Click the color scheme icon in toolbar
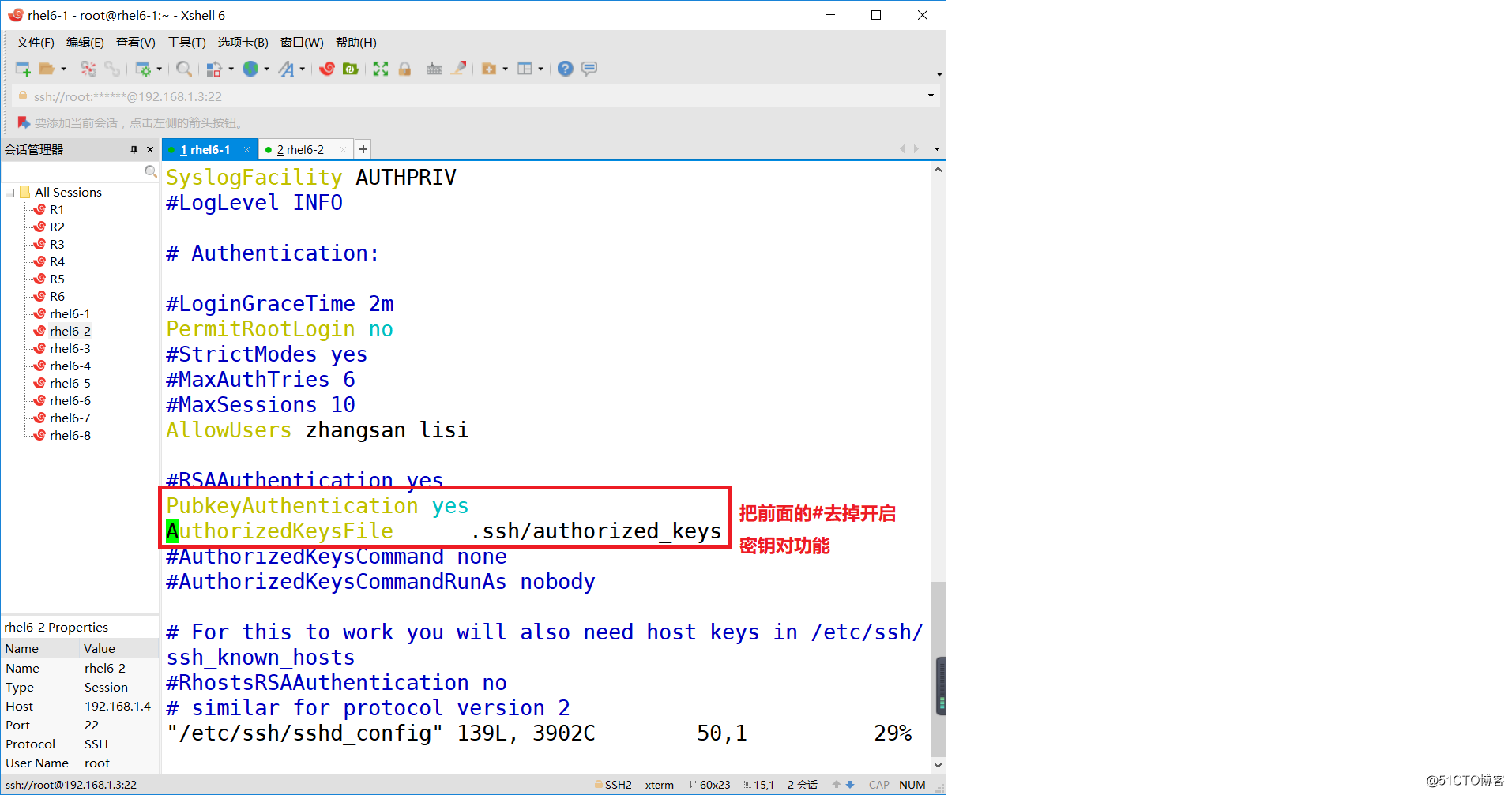 coord(213,69)
